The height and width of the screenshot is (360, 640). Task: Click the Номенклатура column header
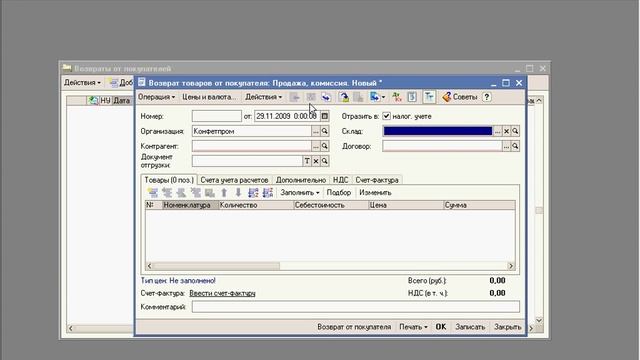[x=191, y=205]
